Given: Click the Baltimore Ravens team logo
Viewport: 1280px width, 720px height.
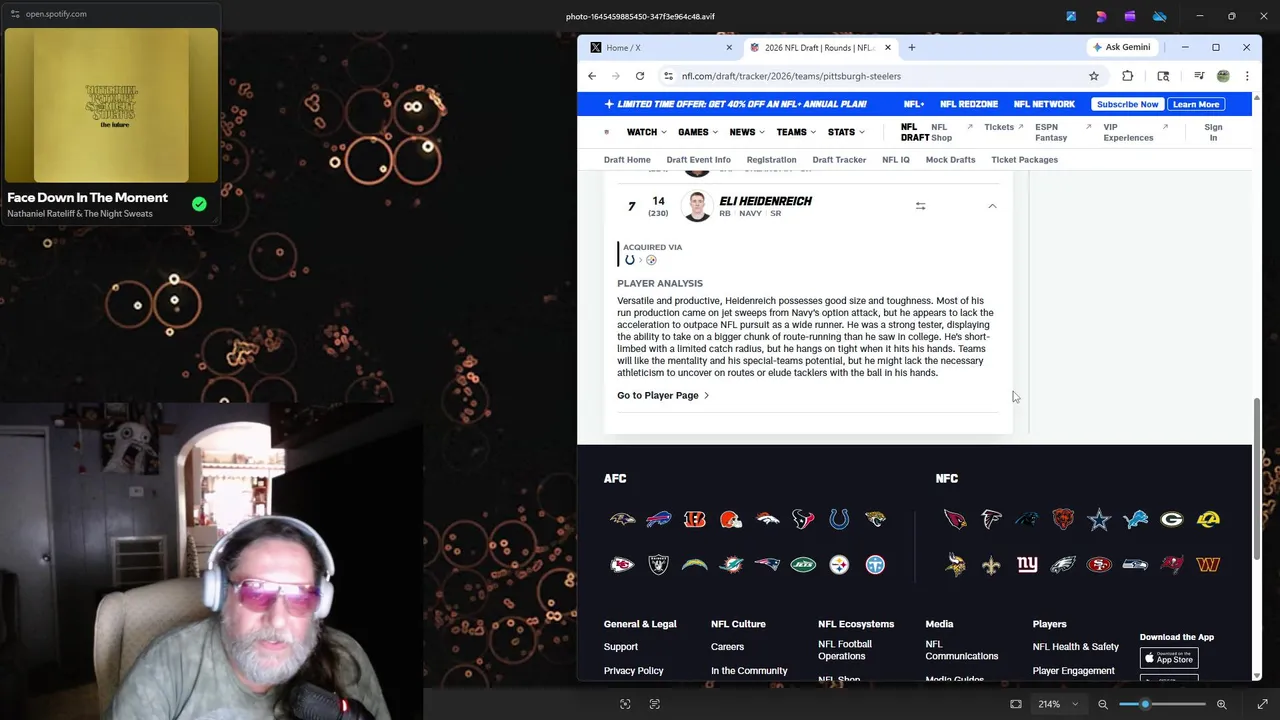Looking at the screenshot, I should (x=622, y=519).
